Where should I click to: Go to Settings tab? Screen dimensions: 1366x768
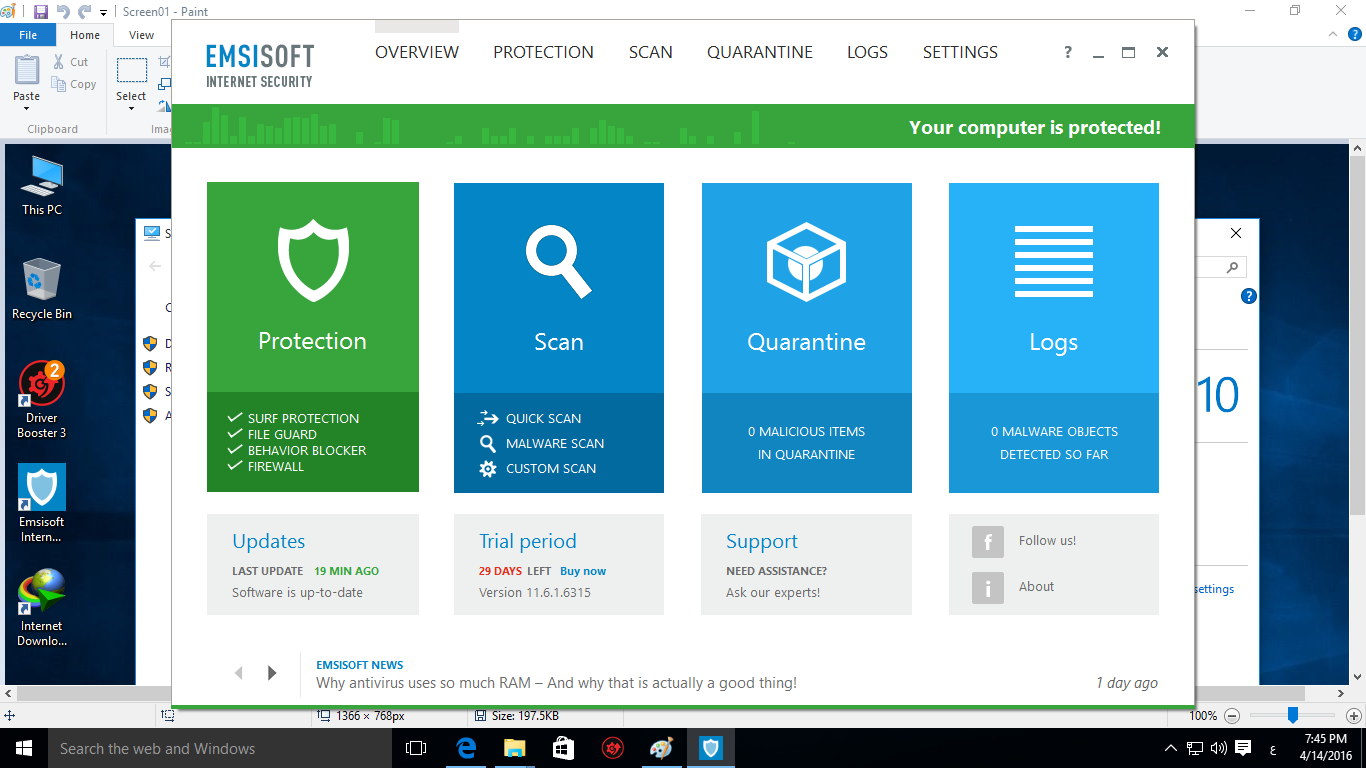(960, 52)
